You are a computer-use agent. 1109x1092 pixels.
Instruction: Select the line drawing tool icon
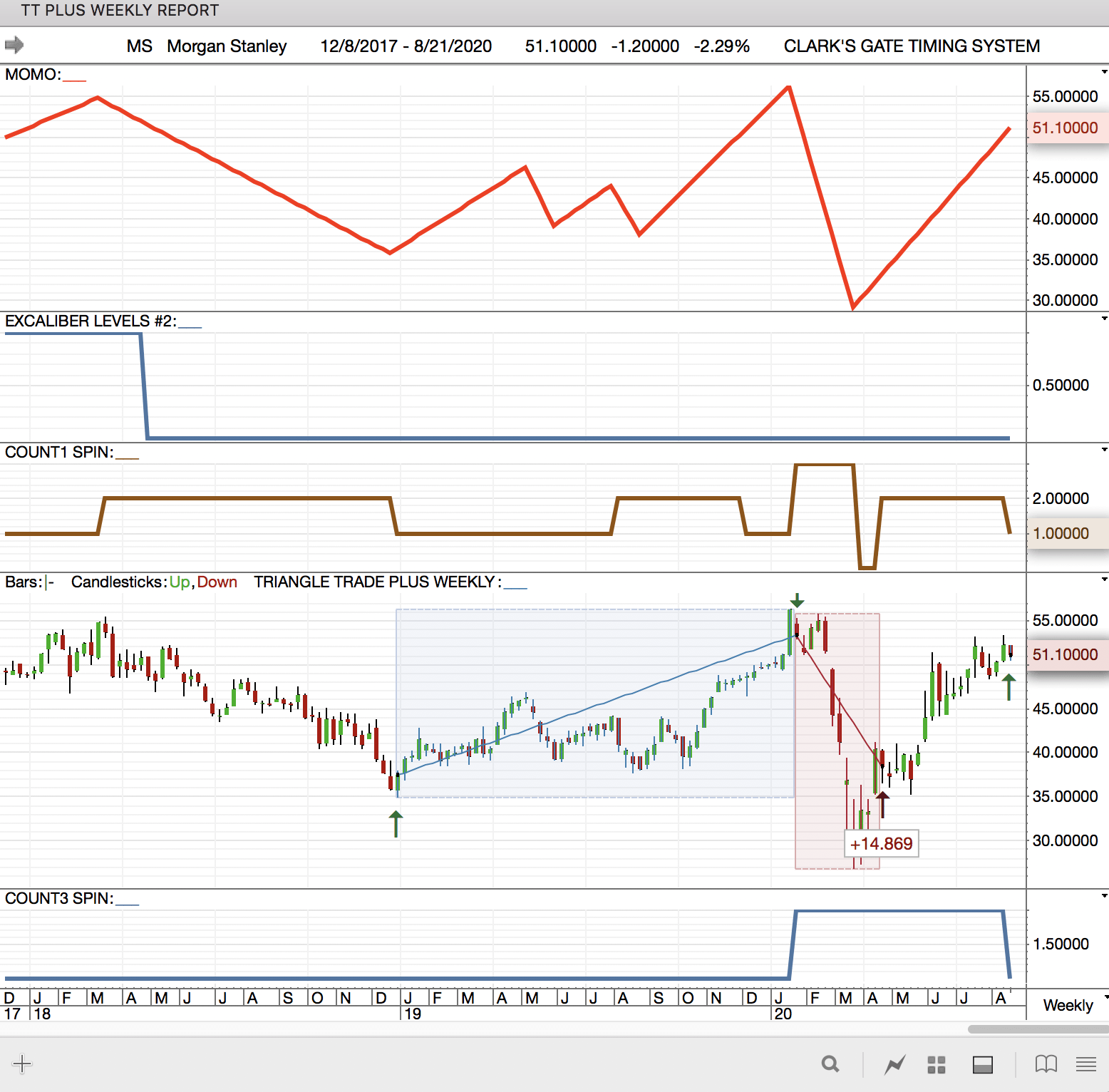click(x=894, y=1065)
